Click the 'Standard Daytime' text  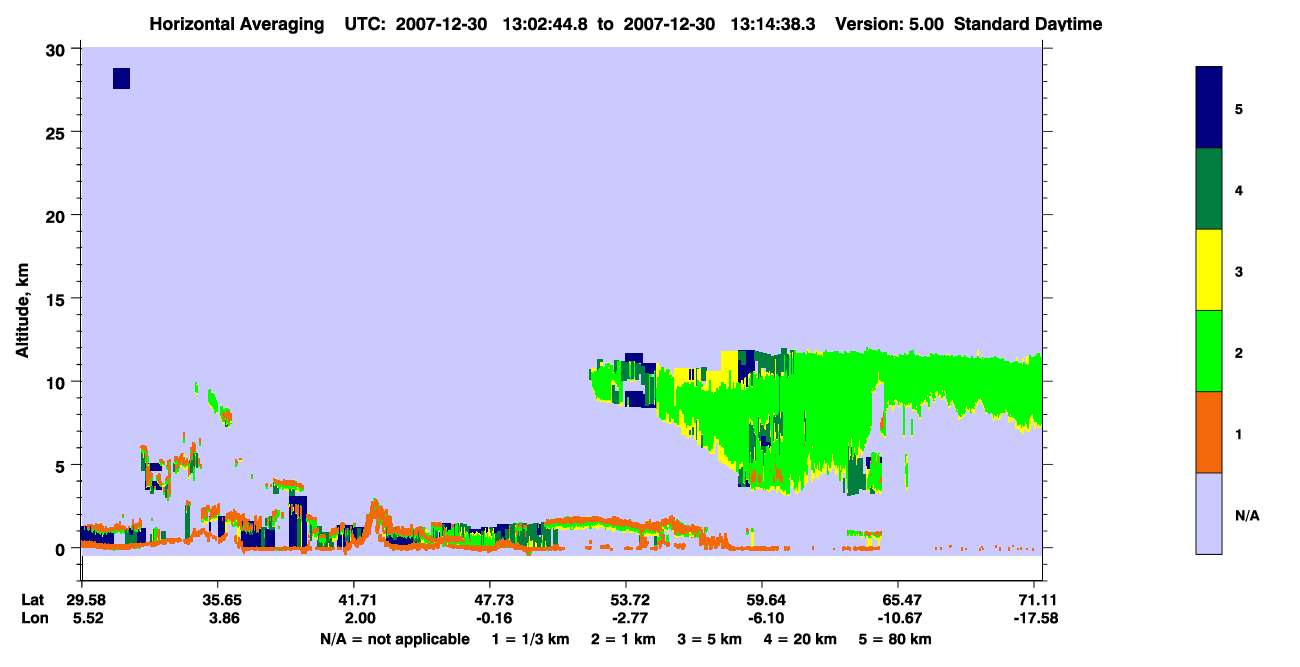[1028, 24]
